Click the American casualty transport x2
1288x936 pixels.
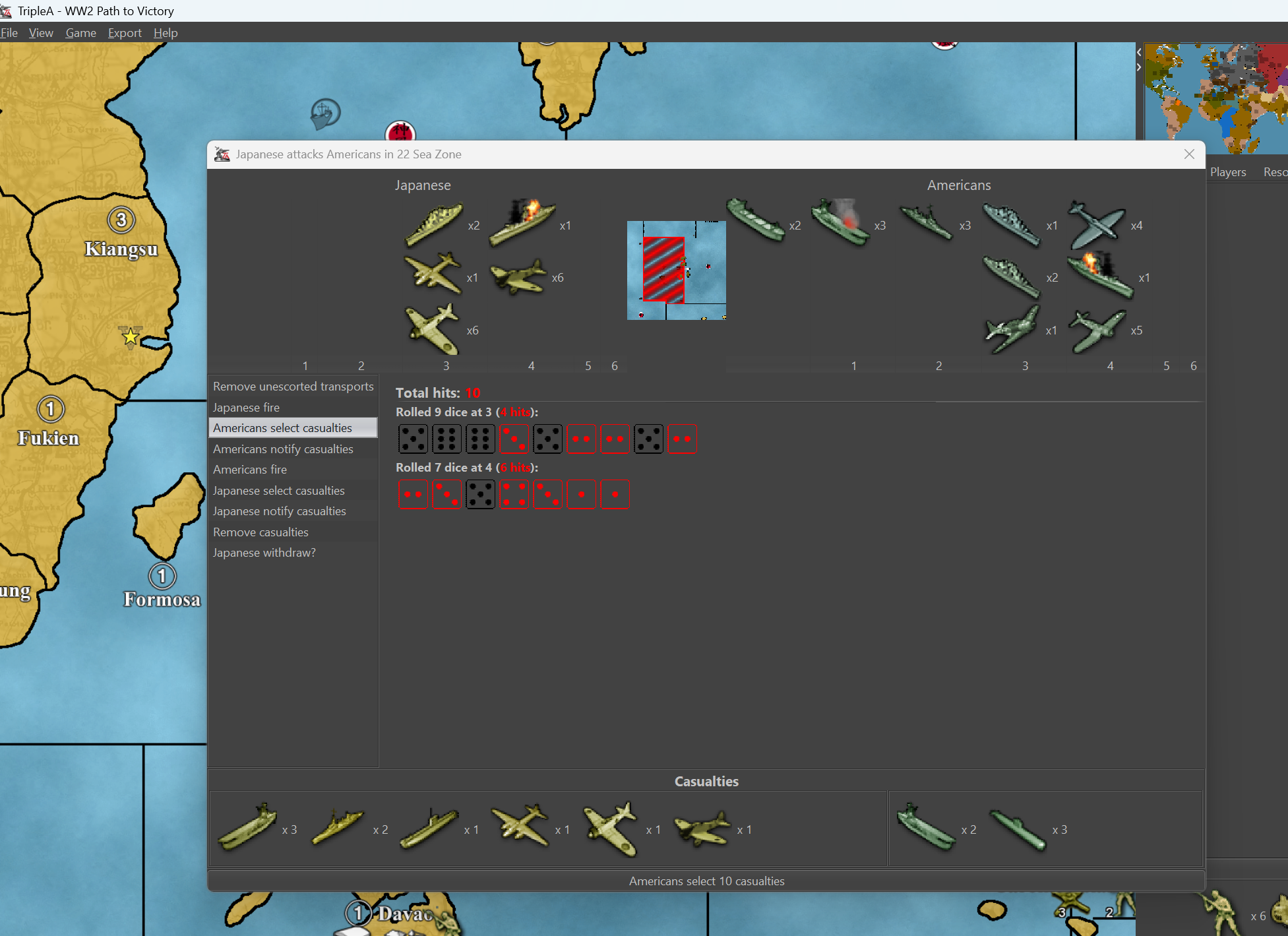tap(926, 827)
